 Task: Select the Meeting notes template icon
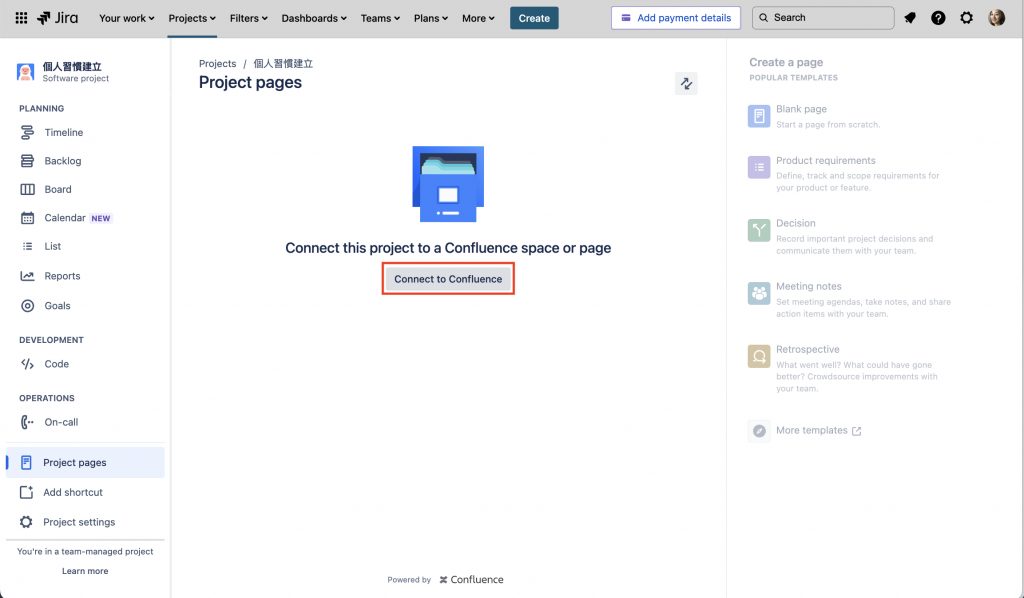[x=759, y=294]
